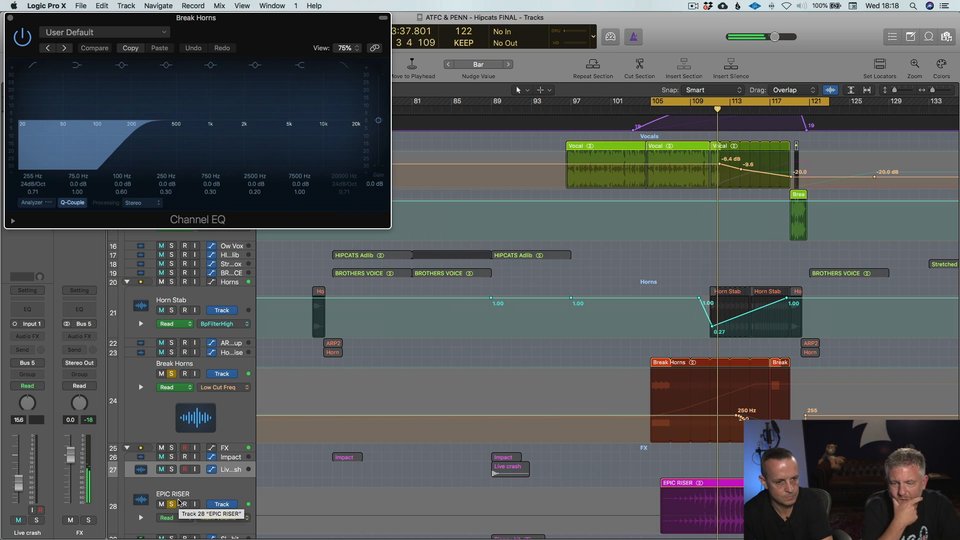Click the plug-in link chain icon
This screenshot has height=540, width=960.
pos(374,48)
